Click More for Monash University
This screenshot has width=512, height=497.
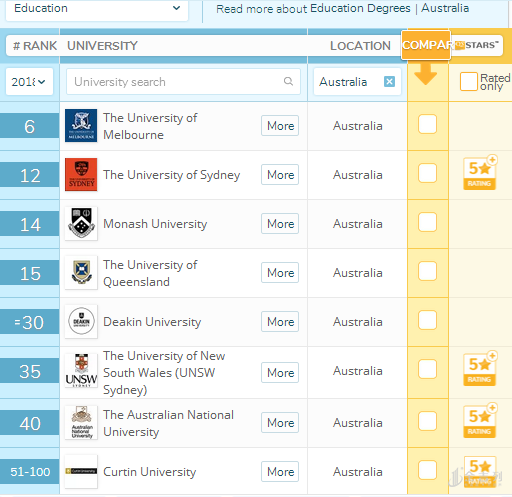click(280, 224)
